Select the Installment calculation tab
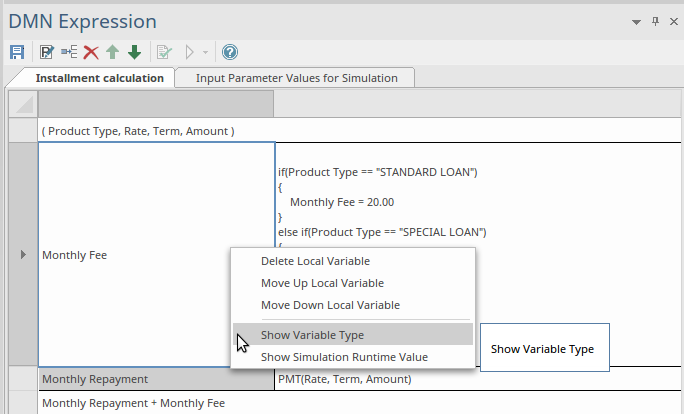 pyautogui.click(x=99, y=78)
